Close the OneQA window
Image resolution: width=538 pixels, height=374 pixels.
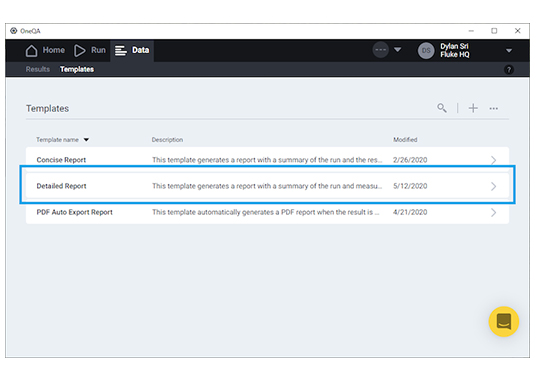tap(517, 31)
